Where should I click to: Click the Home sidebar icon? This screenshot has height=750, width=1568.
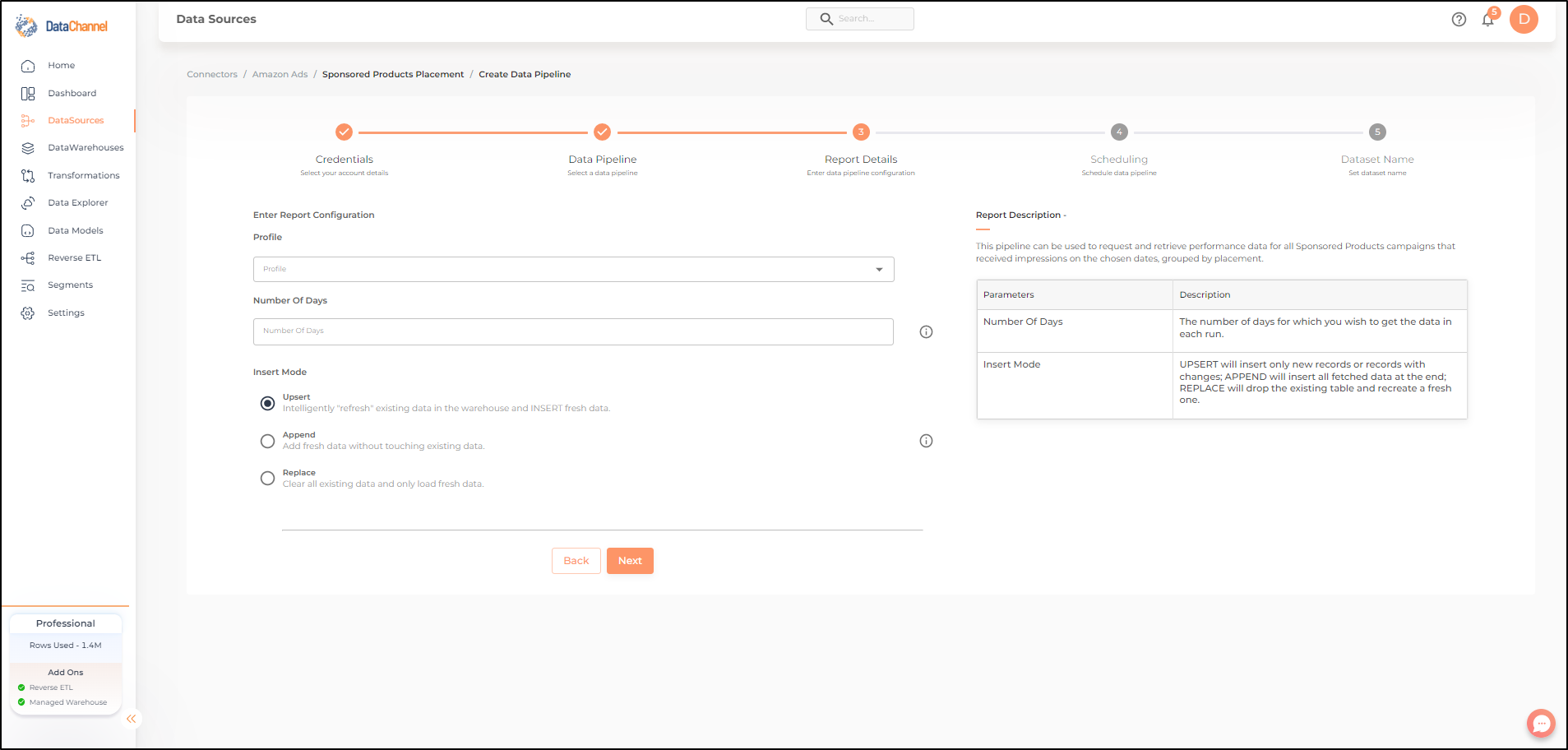point(28,66)
